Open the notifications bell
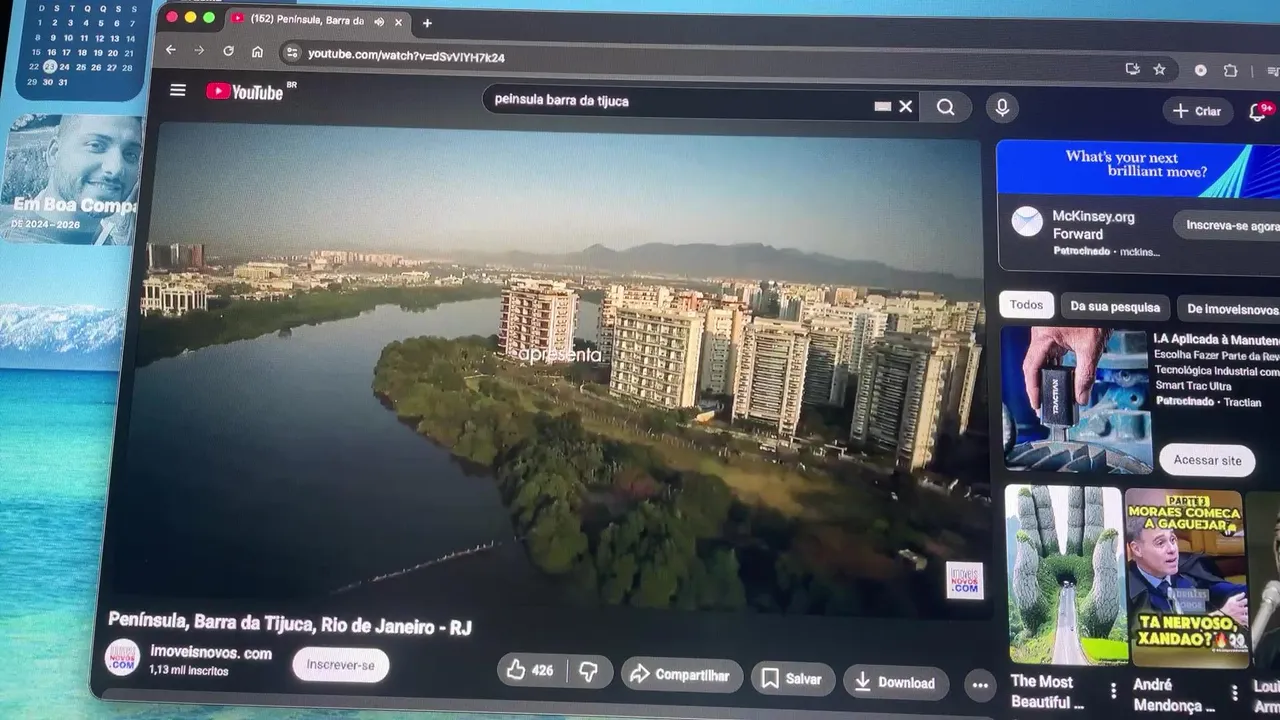 point(1259,112)
